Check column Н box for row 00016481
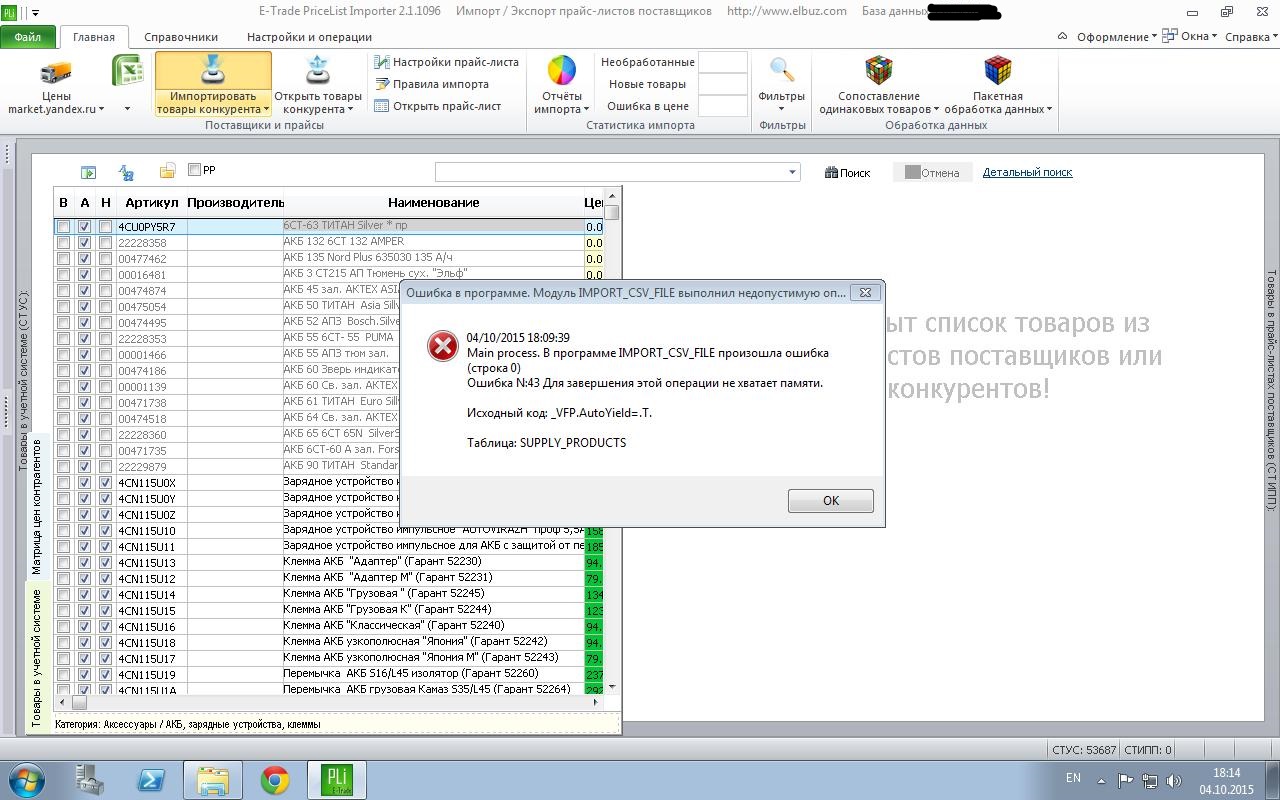The image size is (1280, 800). [106, 275]
